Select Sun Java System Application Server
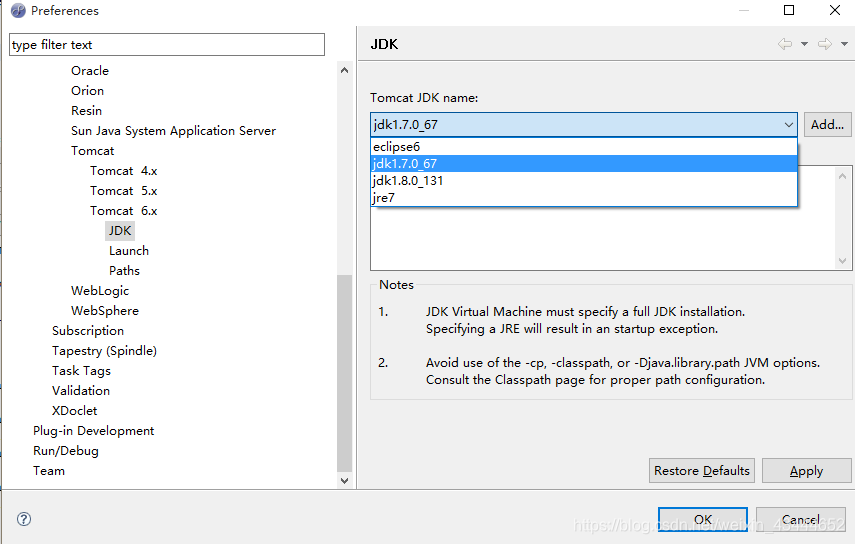The width and height of the screenshot is (855, 544). (x=173, y=131)
